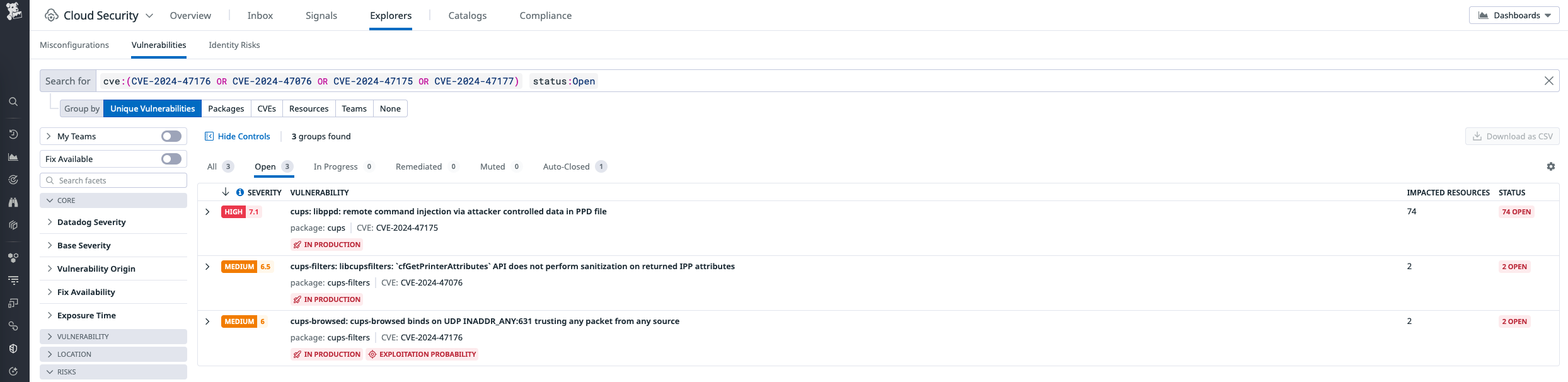Turn on the Fix Available toggle
The height and width of the screenshot is (382, 1568).
tap(171, 159)
